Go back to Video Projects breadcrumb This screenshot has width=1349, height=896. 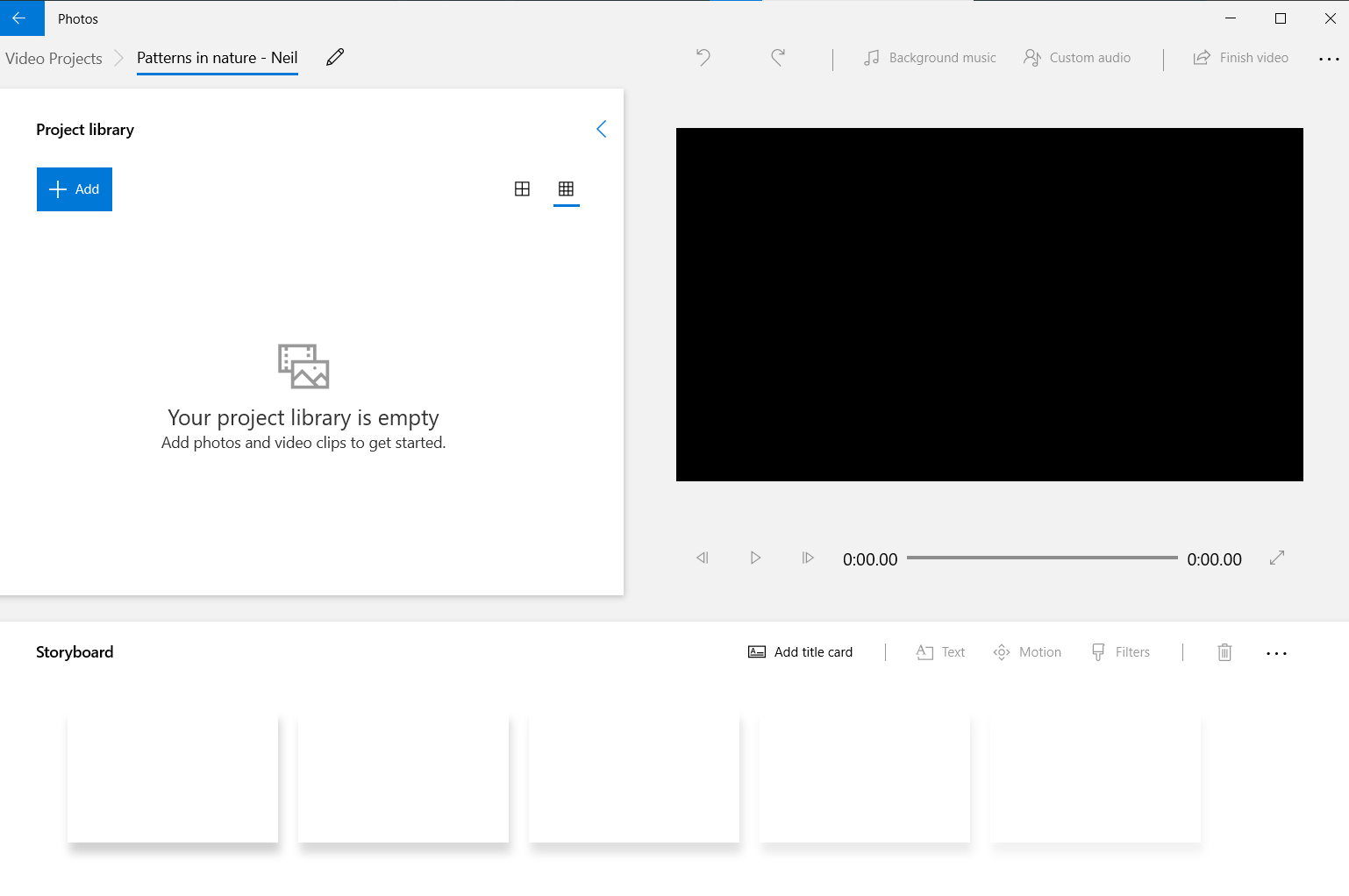click(54, 59)
